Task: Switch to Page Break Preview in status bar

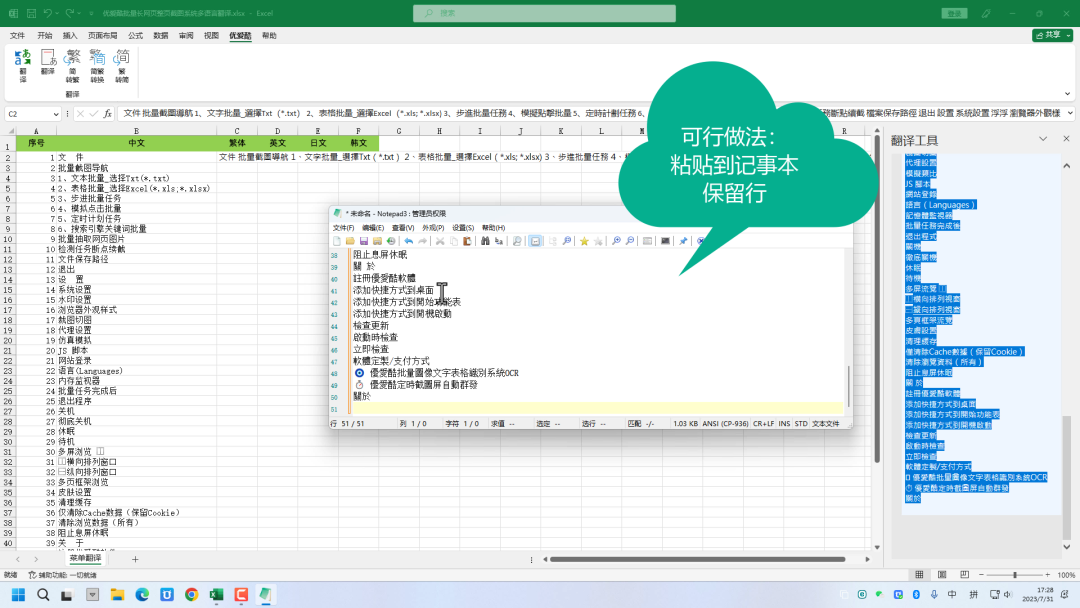Action: (x=964, y=575)
